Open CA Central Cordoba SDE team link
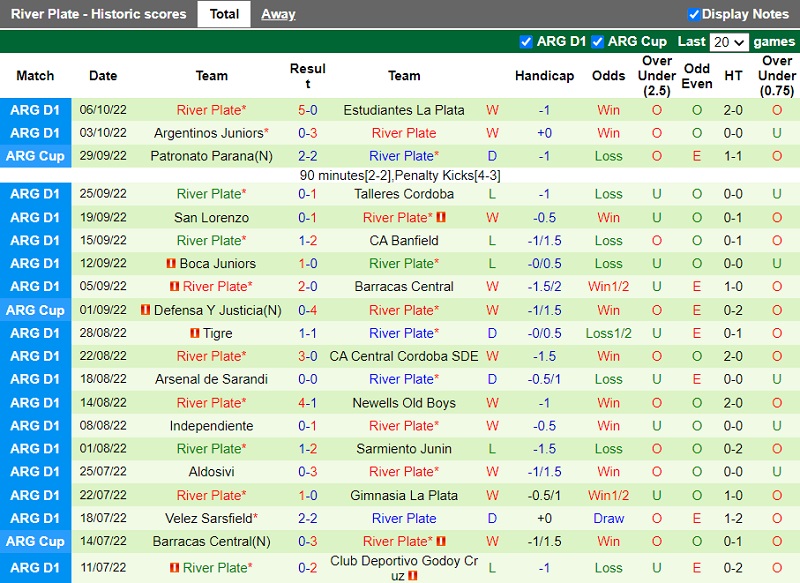 pos(404,356)
